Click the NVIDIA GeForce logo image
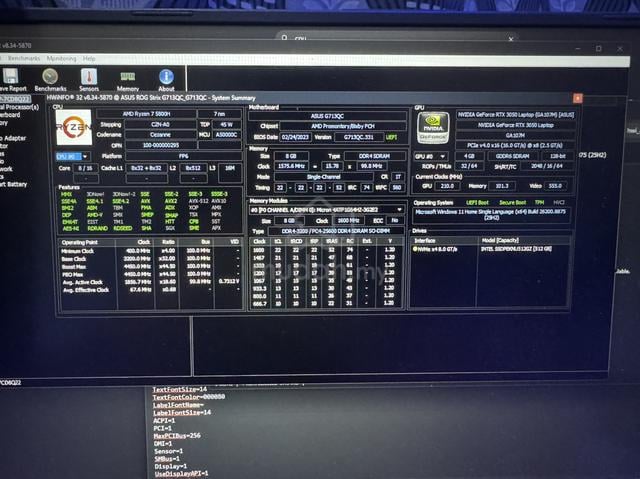The width and height of the screenshot is (640, 479). 433,127
